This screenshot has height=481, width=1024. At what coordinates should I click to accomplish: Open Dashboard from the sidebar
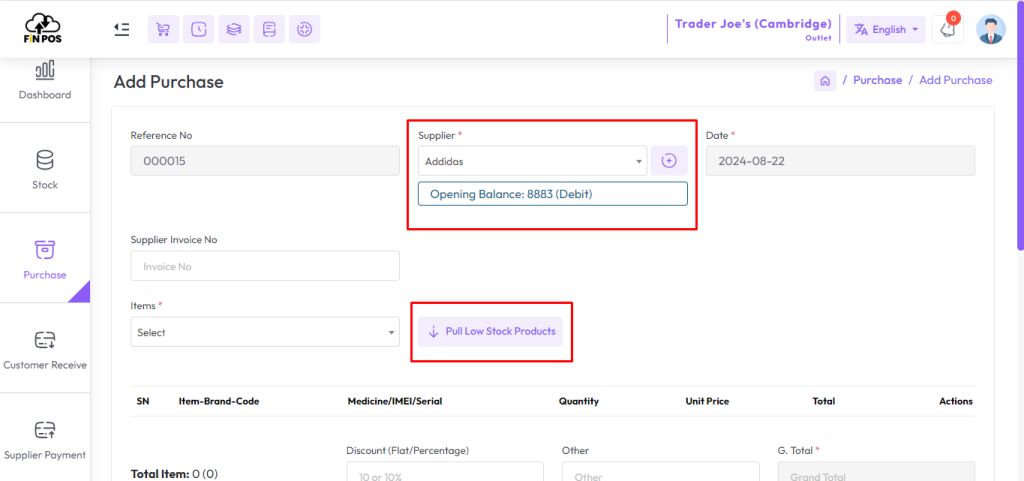tap(45, 82)
